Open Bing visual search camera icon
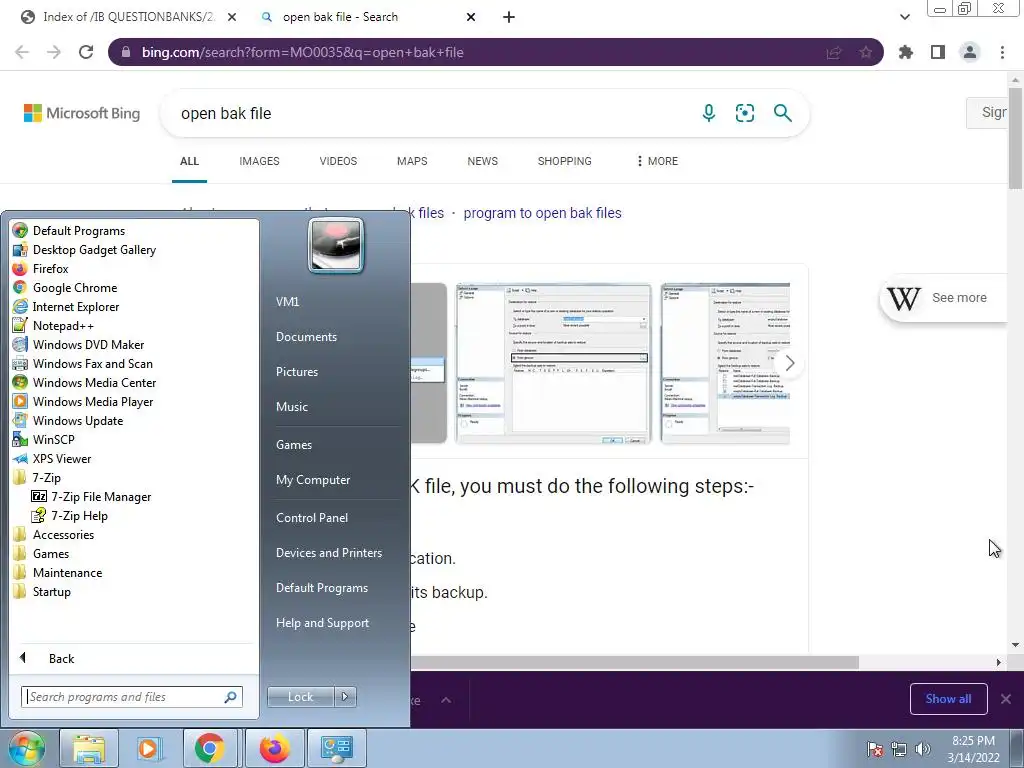The width and height of the screenshot is (1024, 768). tap(744, 113)
